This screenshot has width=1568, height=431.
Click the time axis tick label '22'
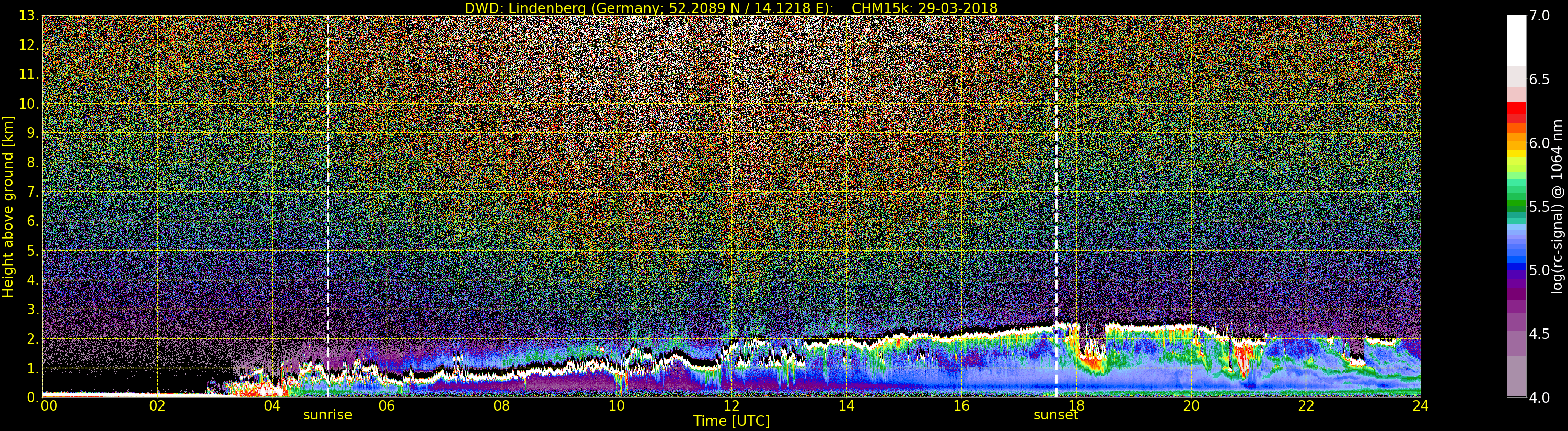tap(1306, 405)
